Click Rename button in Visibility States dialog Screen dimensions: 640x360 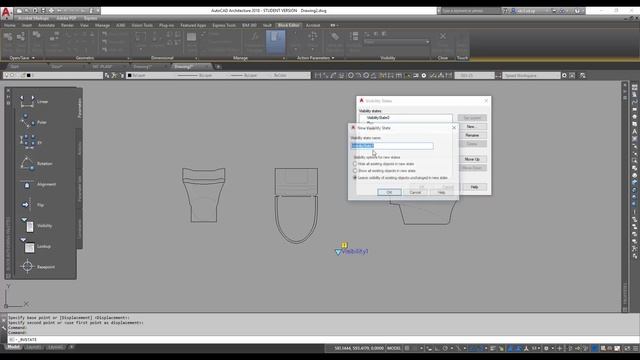tap(472, 135)
